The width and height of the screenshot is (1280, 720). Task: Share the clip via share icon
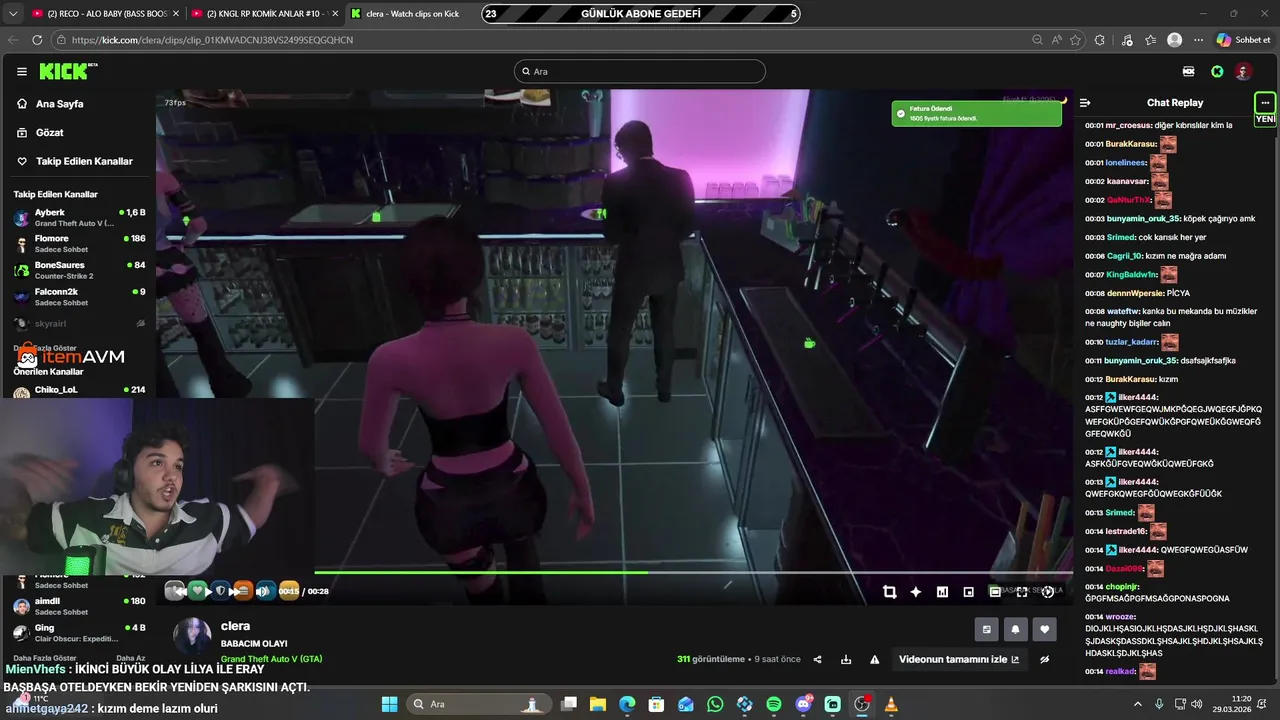pos(817,659)
